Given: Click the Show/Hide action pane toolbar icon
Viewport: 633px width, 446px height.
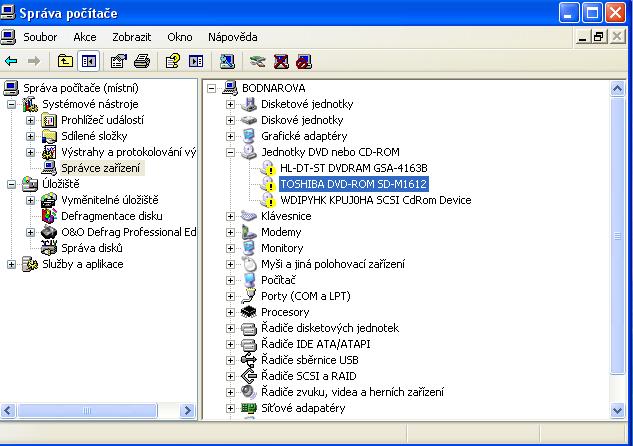Looking at the screenshot, I should pos(196,61).
